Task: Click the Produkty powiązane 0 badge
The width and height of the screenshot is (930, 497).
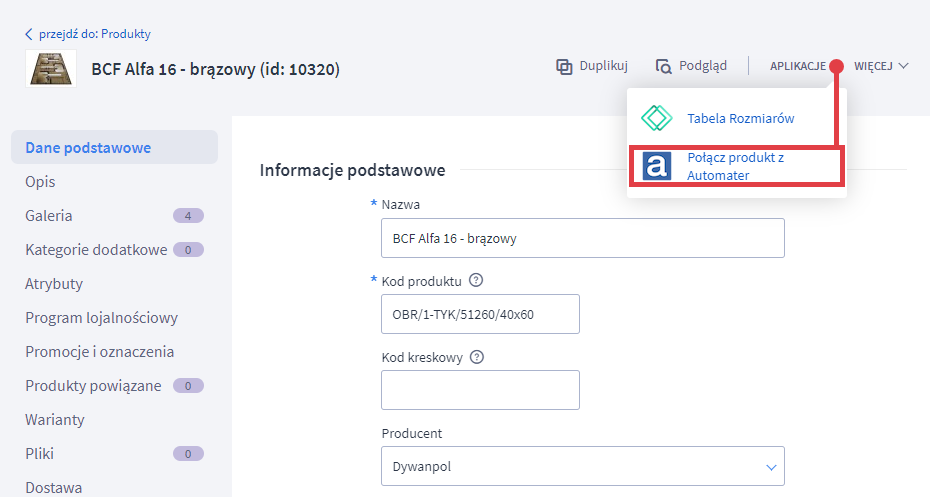Action: pyautogui.click(x=188, y=386)
